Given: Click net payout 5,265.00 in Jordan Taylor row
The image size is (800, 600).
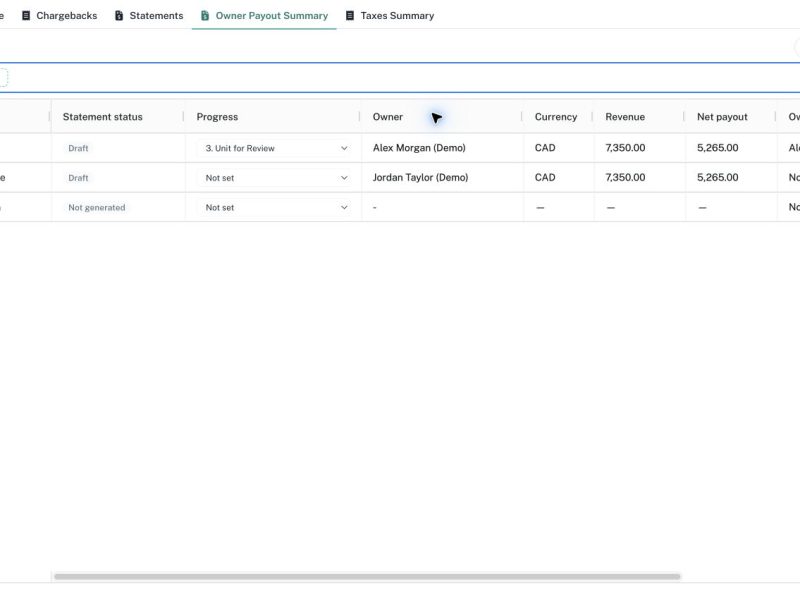Looking at the screenshot, I should click(x=717, y=178).
